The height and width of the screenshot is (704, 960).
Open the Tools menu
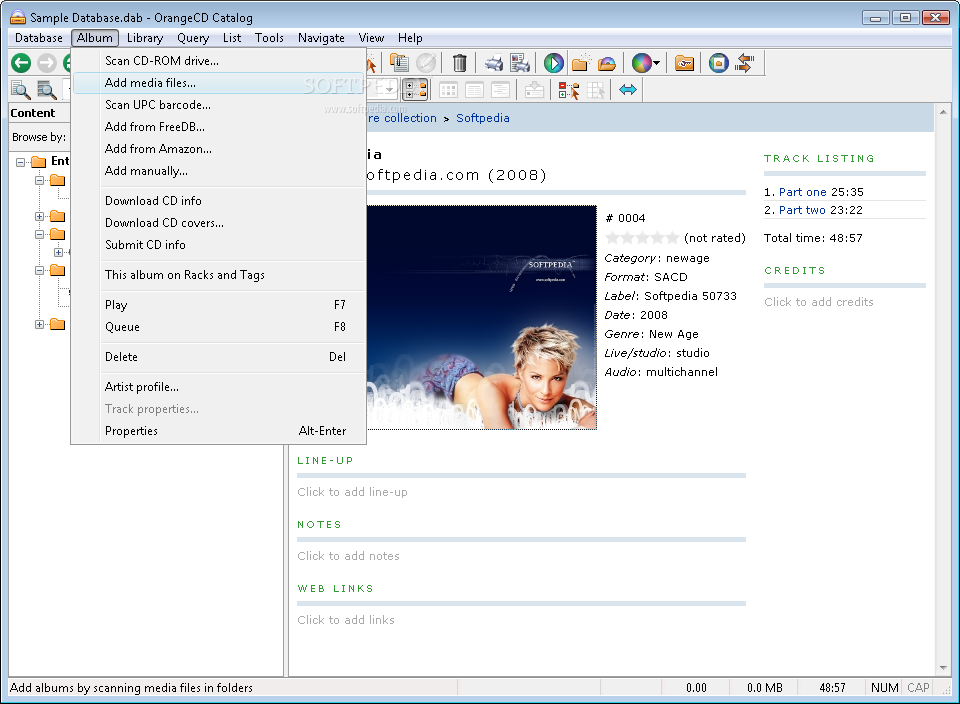(269, 38)
